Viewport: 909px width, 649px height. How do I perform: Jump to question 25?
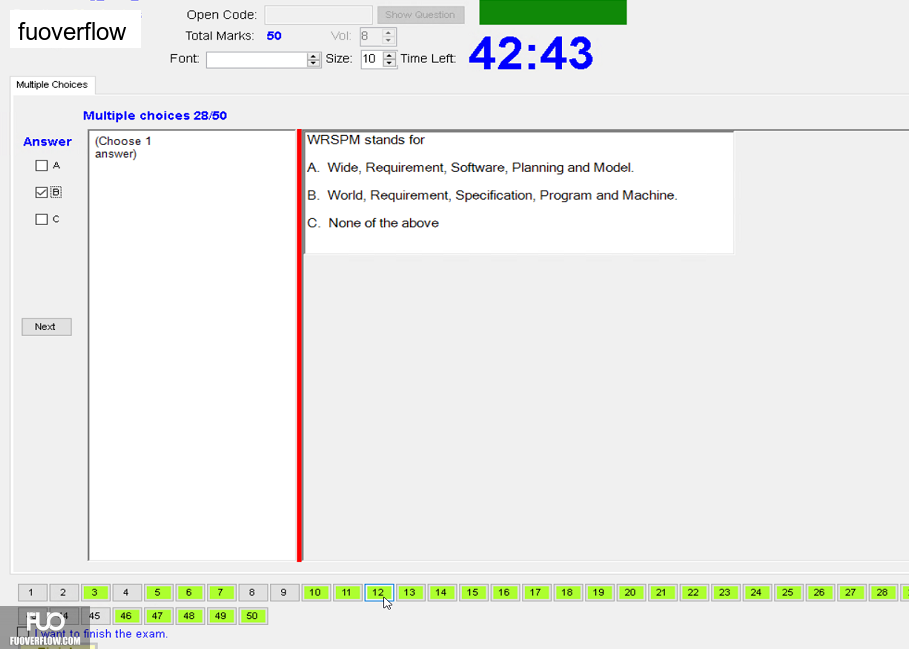788,592
